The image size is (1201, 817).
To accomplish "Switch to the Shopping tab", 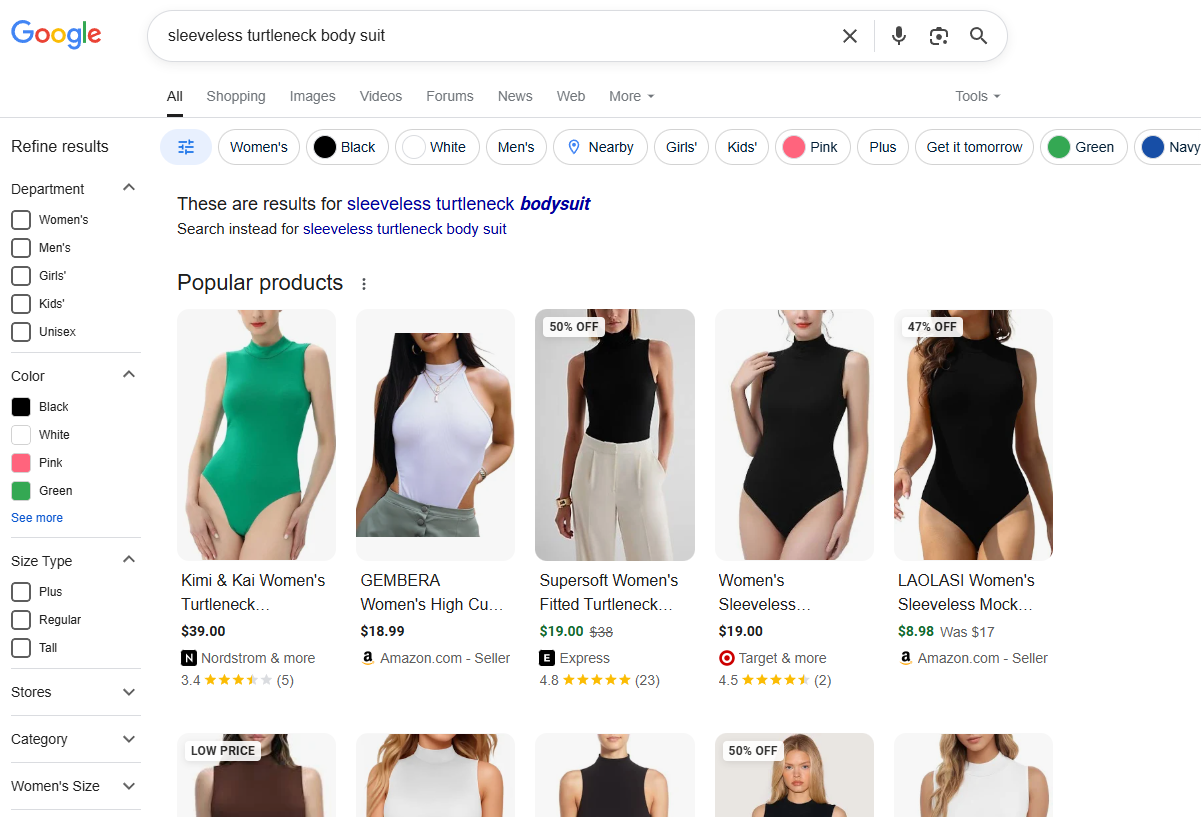I will point(236,96).
